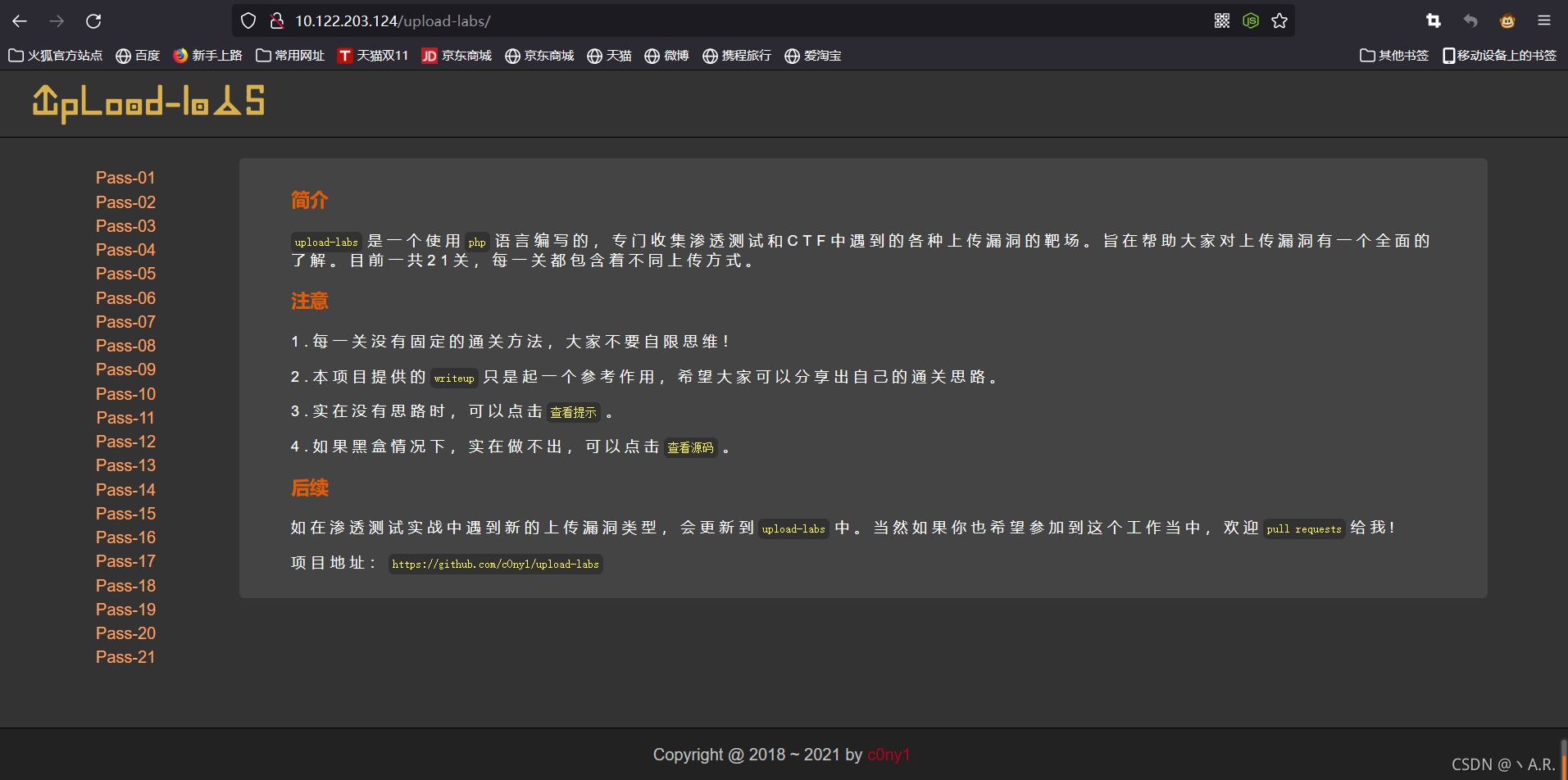The image size is (1568, 780).
Task: Open the QR code icon in address bar
Action: pyautogui.click(x=1222, y=21)
